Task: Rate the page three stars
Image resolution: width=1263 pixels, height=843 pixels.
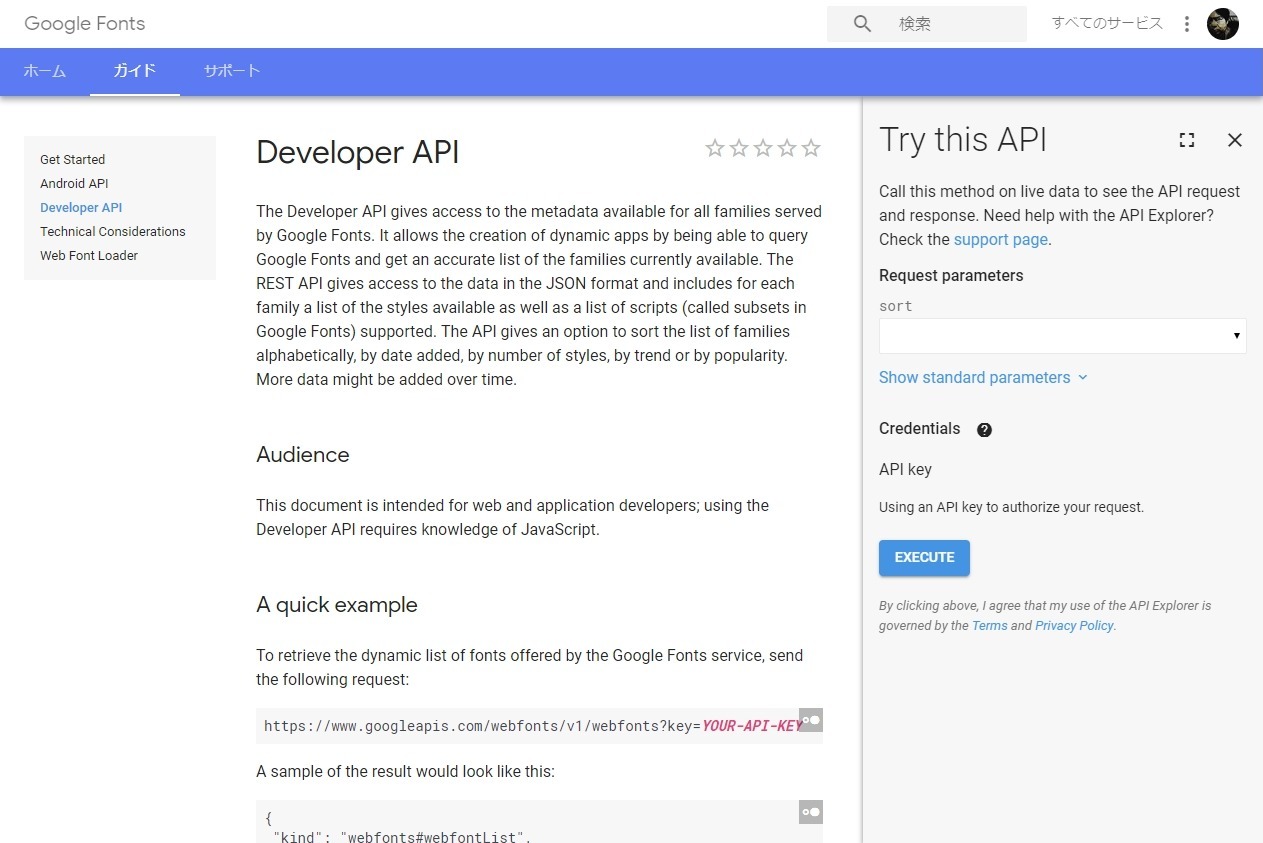Action: (x=763, y=148)
